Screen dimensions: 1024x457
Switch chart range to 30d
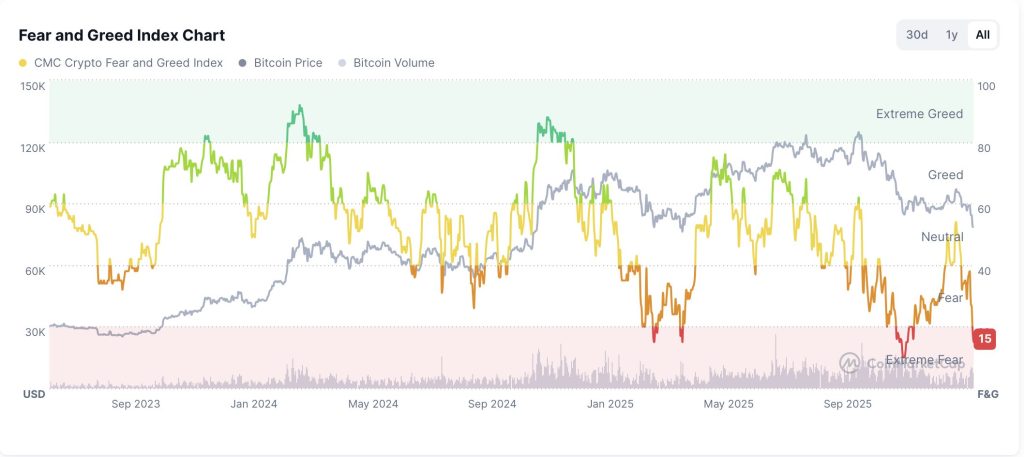[x=917, y=35]
